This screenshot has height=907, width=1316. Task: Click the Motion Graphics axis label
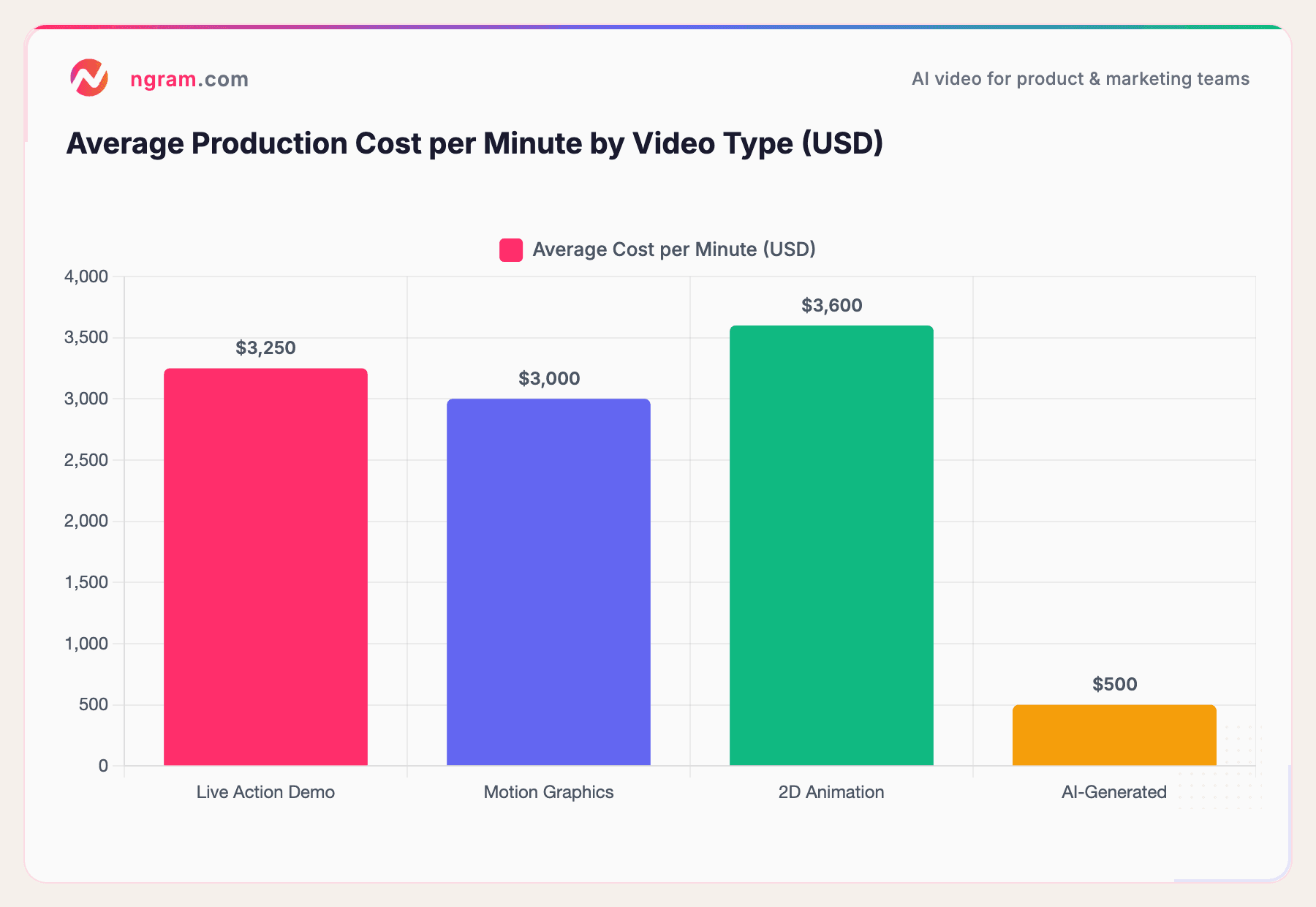coord(548,792)
